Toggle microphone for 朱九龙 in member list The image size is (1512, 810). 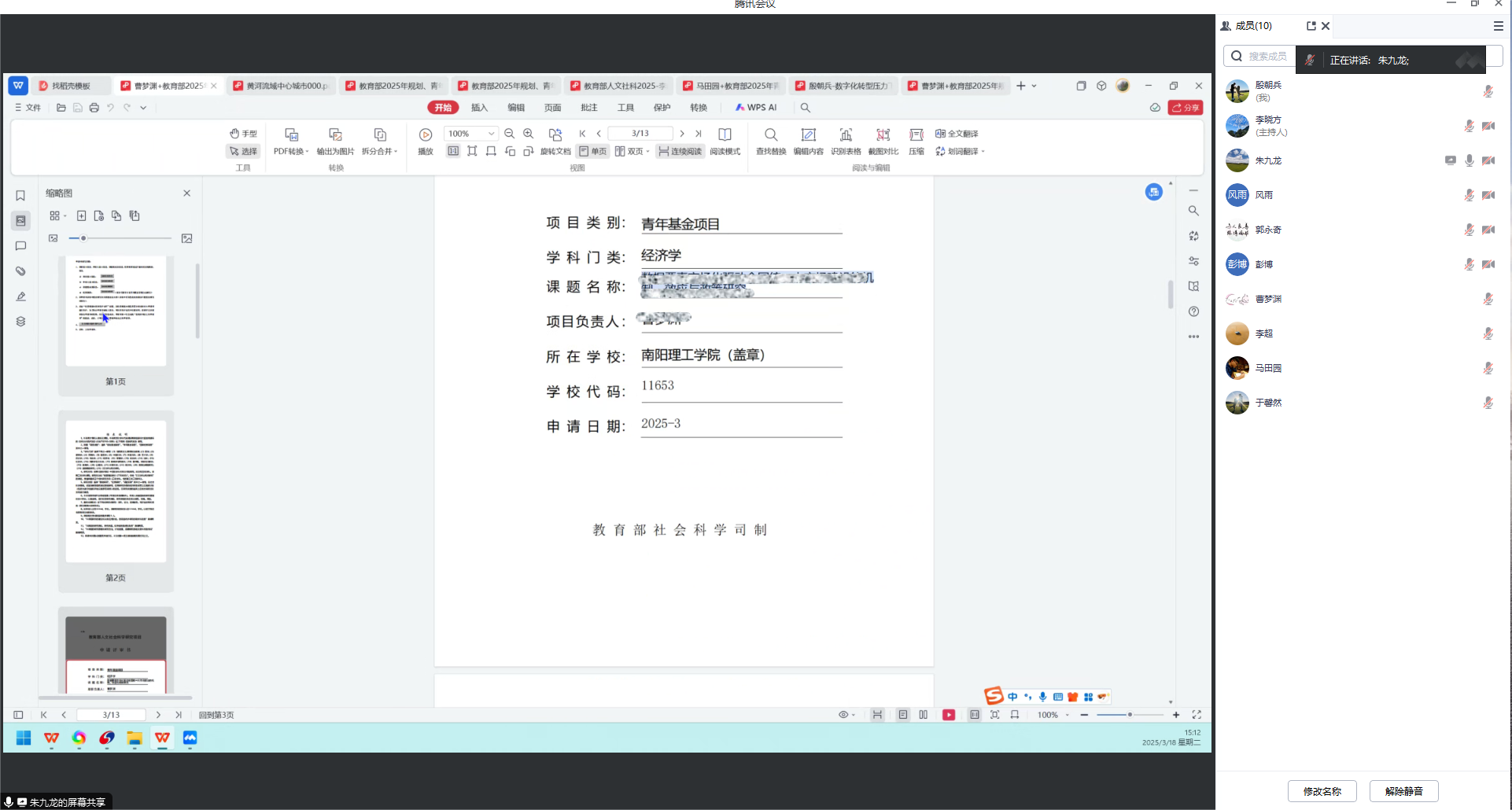1469,160
